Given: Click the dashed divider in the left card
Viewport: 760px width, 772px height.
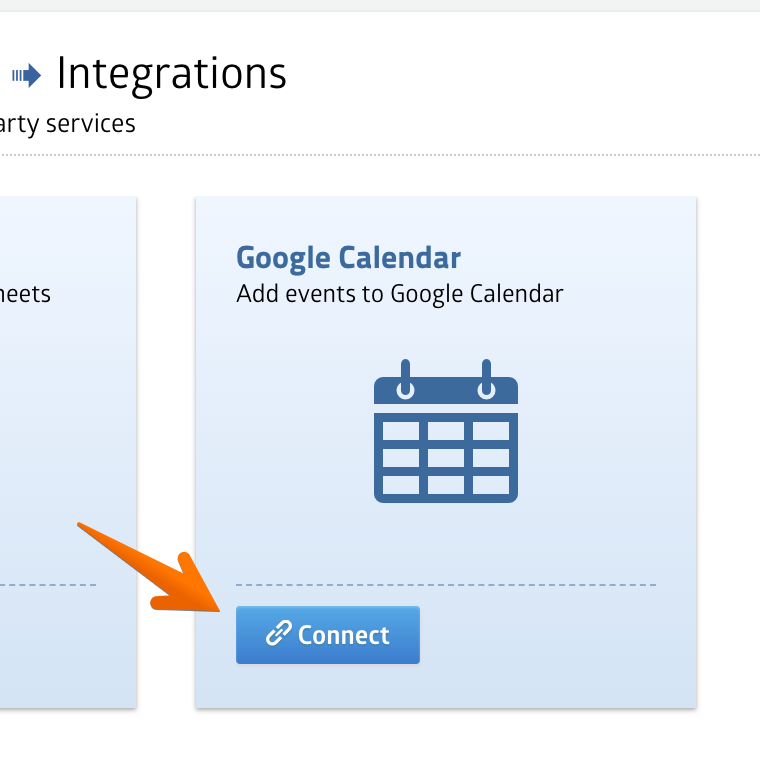Looking at the screenshot, I should point(48,585).
